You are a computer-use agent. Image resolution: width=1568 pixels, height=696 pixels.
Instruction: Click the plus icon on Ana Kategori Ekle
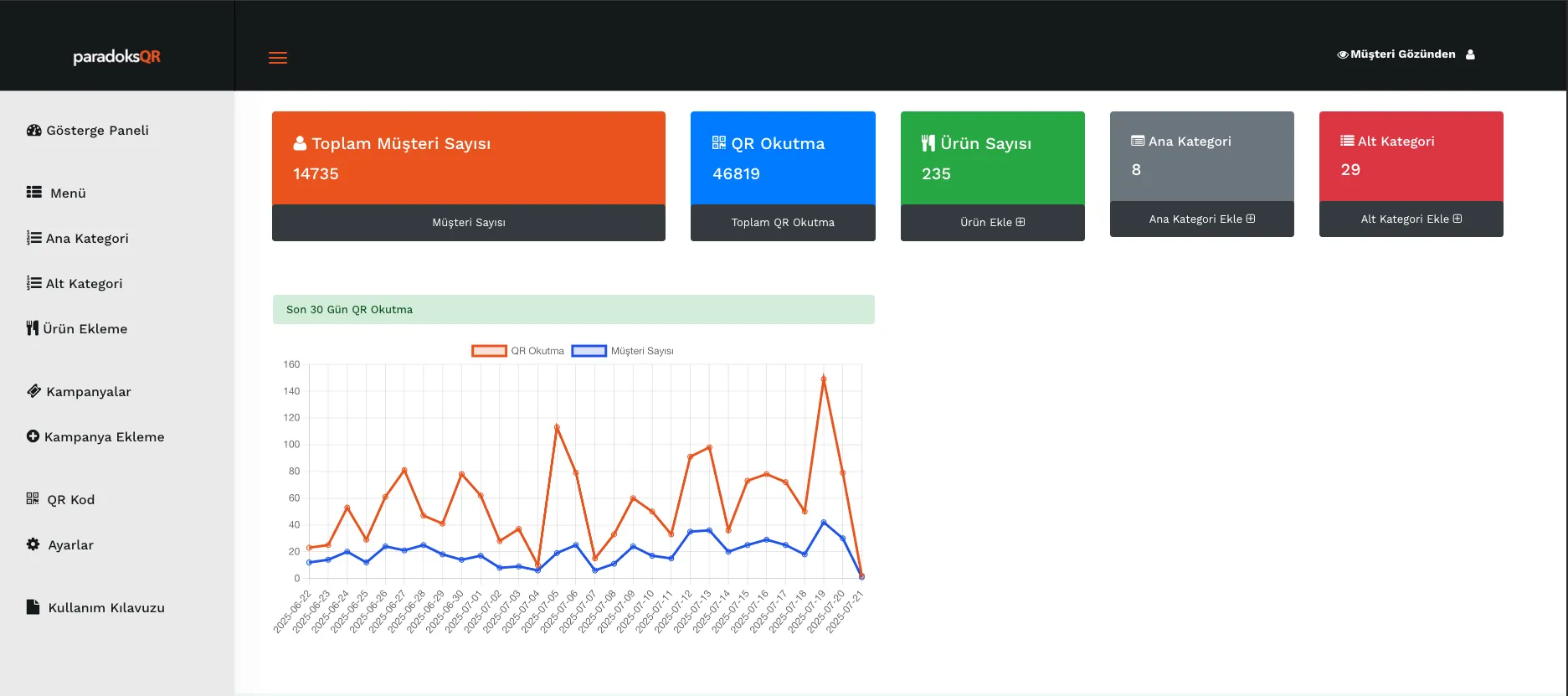point(1251,219)
